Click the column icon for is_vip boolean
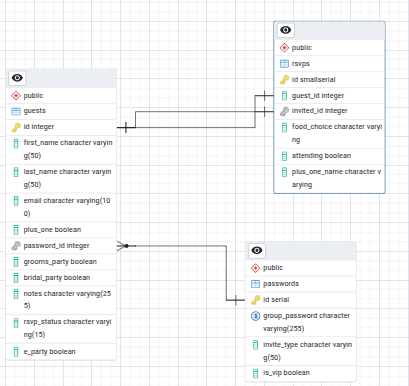This screenshot has height=386, width=409. (x=255, y=373)
